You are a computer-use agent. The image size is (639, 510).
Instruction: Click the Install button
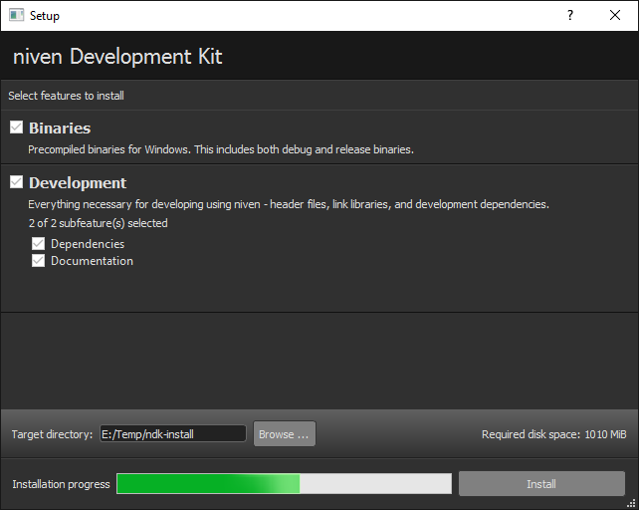(542, 484)
